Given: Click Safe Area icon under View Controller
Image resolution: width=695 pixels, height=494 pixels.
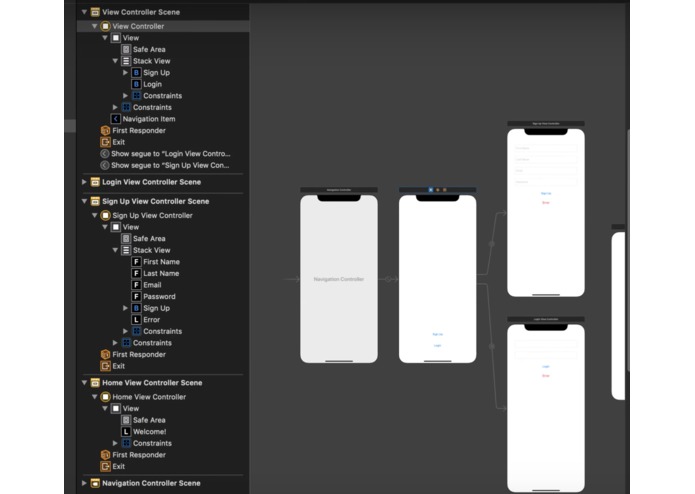Looking at the screenshot, I should point(126,49).
